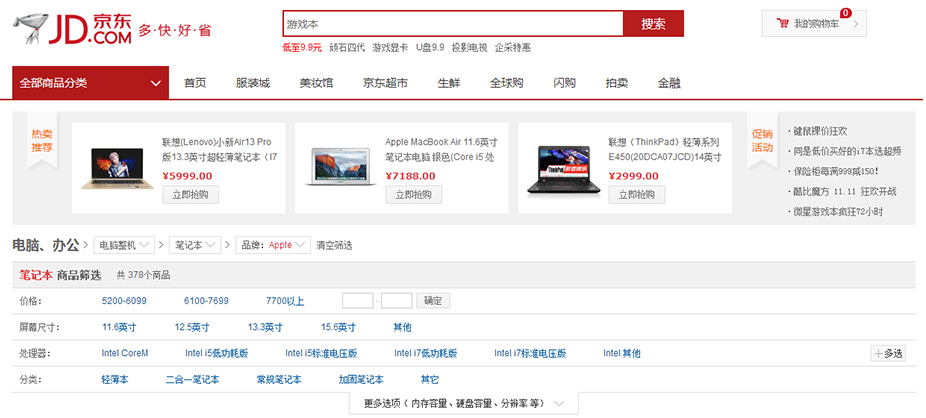The image size is (926, 418).
Task: Open the 品牌: Apple filter dropdown
Action: click(x=271, y=245)
